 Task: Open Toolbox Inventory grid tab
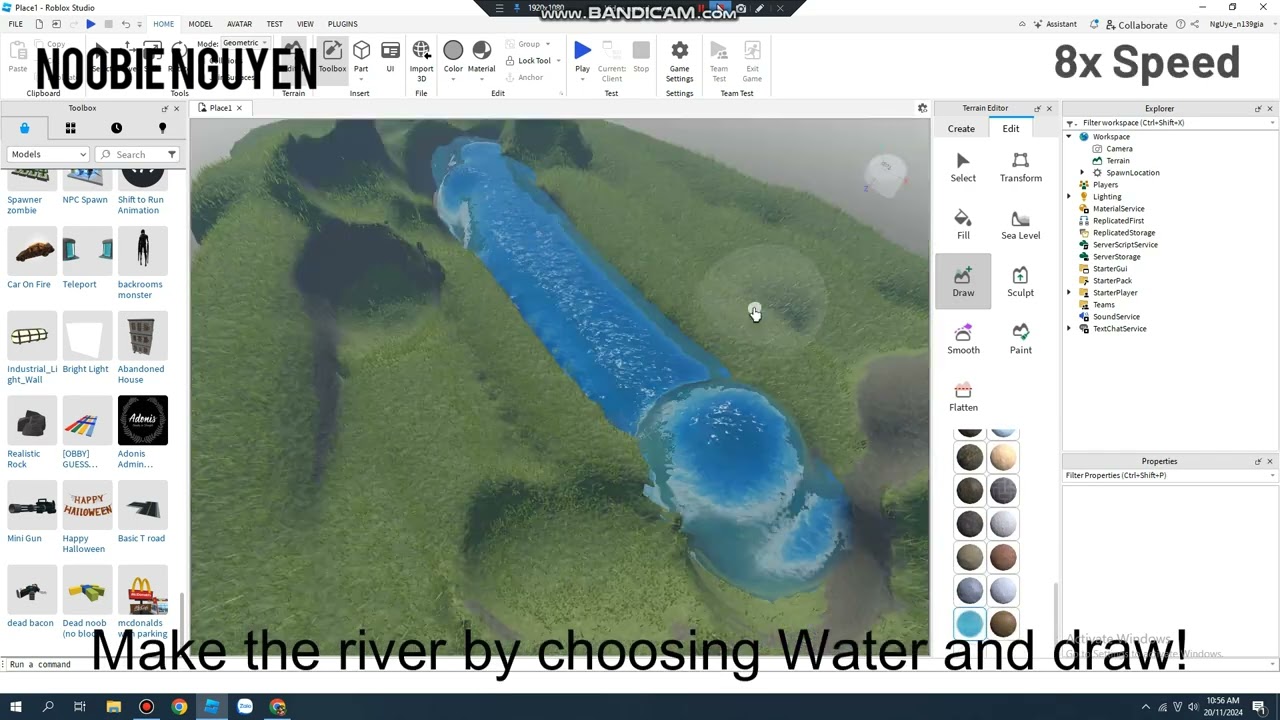coord(70,128)
